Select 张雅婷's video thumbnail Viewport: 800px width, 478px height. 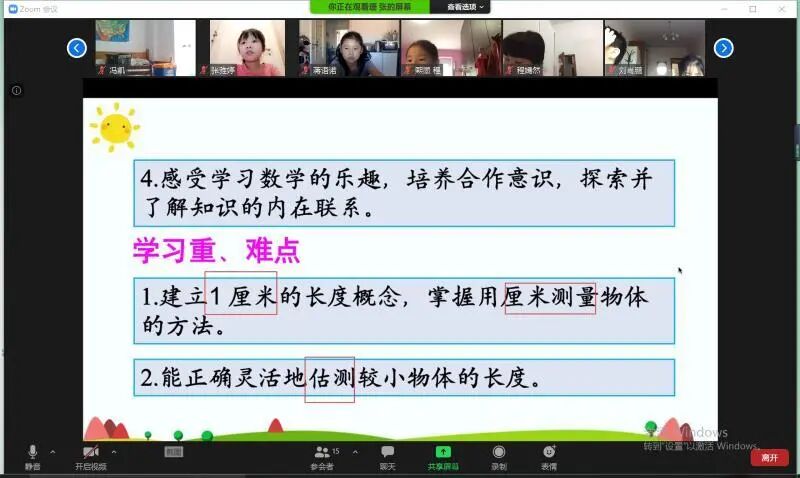[247, 48]
